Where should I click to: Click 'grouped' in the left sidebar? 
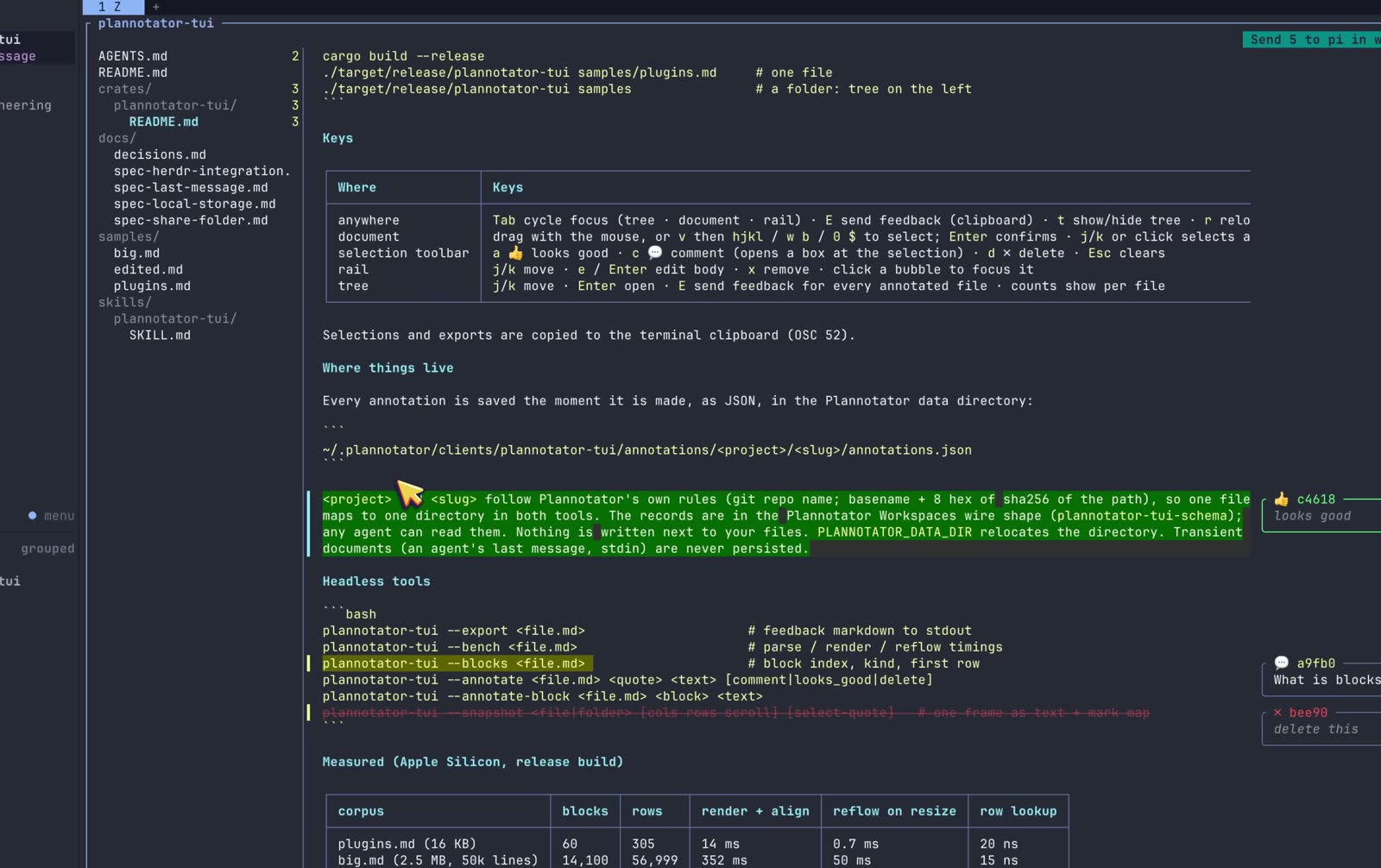click(x=47, y=549)
